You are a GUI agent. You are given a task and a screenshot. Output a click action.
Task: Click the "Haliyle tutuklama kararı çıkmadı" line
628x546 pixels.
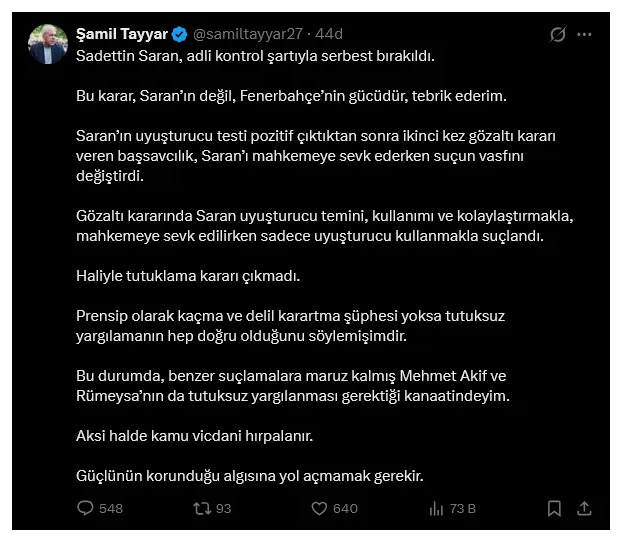tap(188, 273)
